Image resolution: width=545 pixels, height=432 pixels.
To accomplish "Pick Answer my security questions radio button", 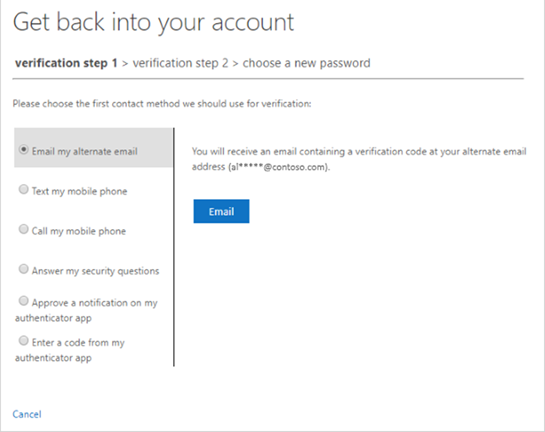I will pos(24,269).
